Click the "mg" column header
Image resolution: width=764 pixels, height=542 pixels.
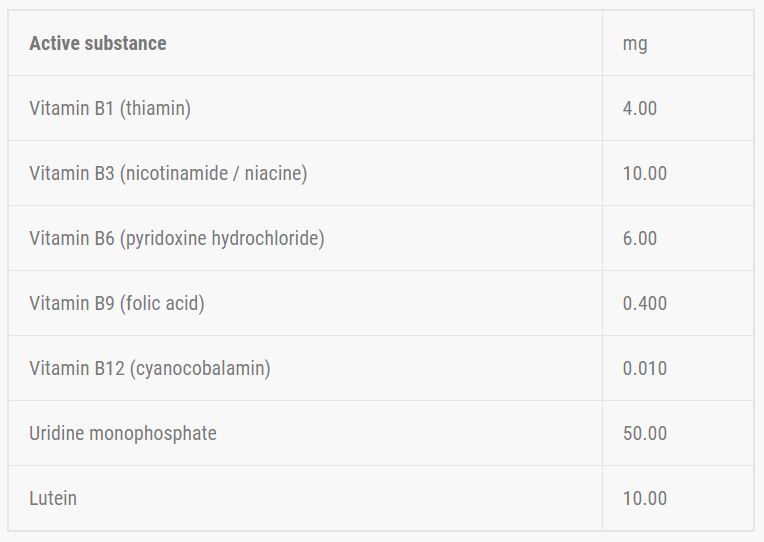[635, 43]
